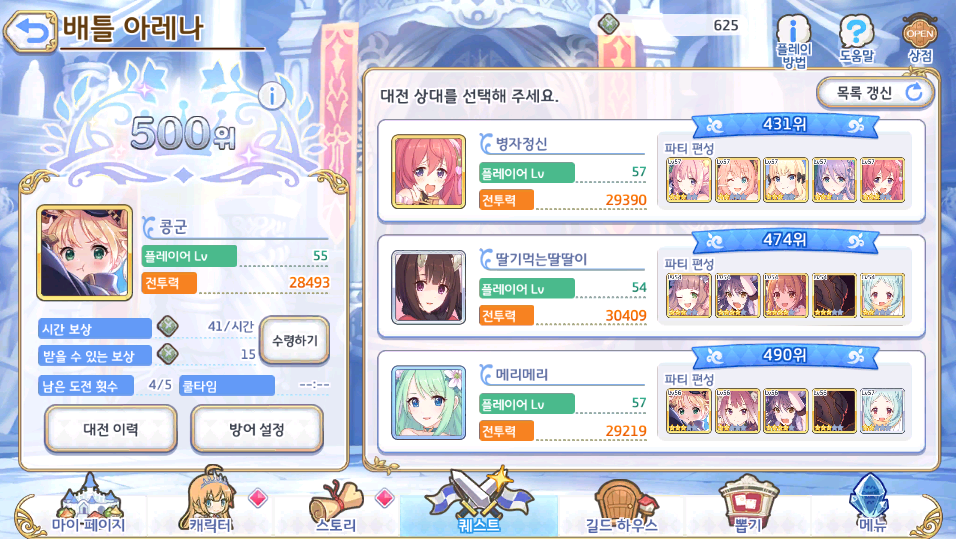This screenshot has width=956, height=539.
Task: Select opponent 병자정신 ranked 431위
Action: click(x=651, y=171)
